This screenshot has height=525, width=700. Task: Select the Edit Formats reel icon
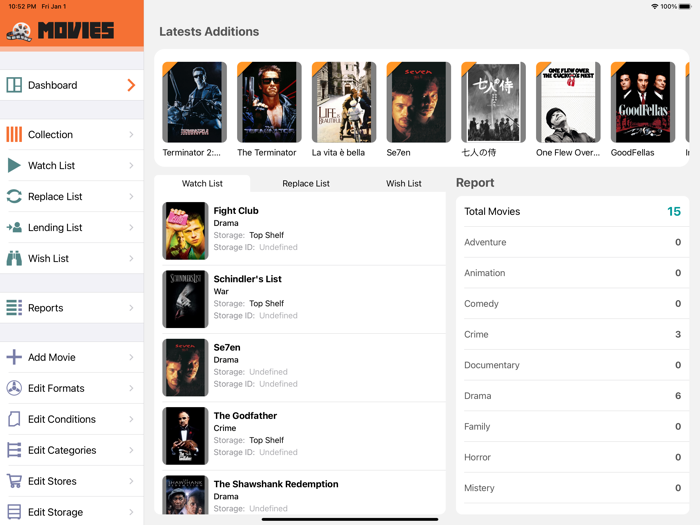point(14,388)
